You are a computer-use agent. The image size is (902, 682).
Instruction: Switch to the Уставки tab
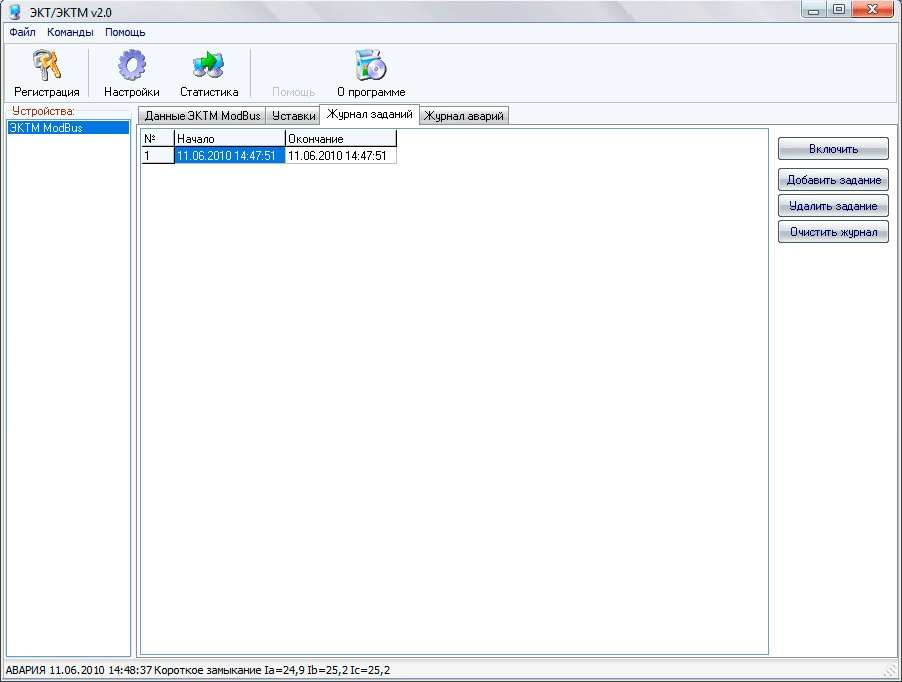(293, 116)
